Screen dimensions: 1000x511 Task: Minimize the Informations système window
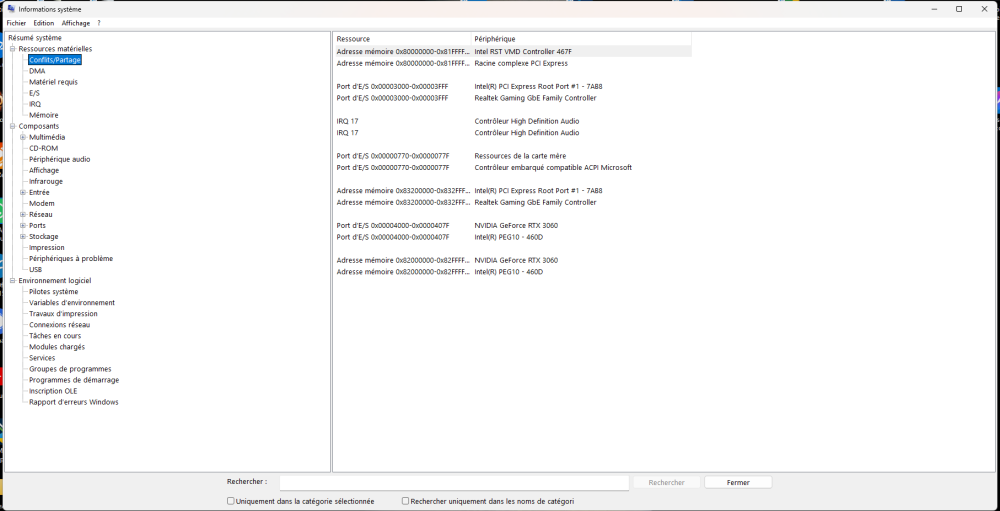pos(934,9)
